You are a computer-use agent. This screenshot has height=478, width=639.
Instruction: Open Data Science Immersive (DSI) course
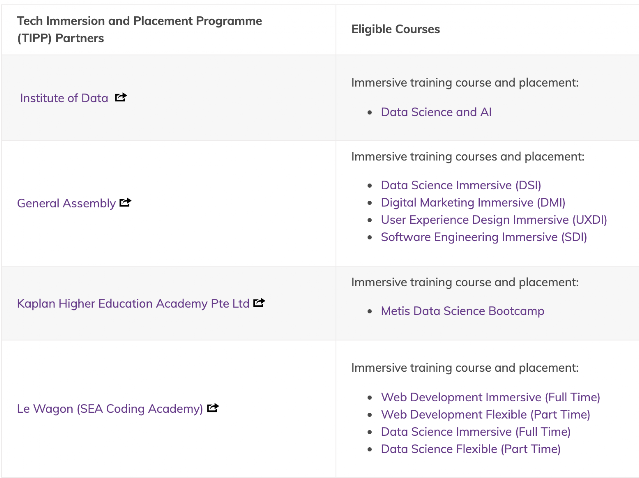pyautogui.click(x=461, y=185)
